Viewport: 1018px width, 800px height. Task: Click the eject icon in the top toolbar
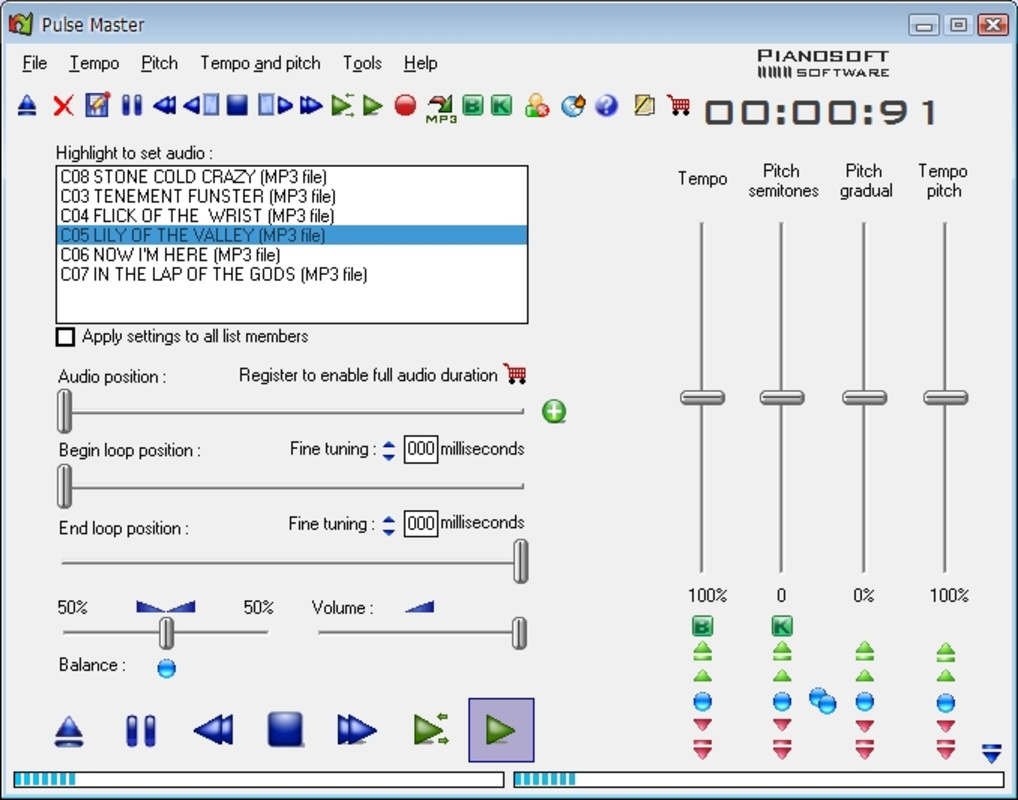(x=27, y=105)
